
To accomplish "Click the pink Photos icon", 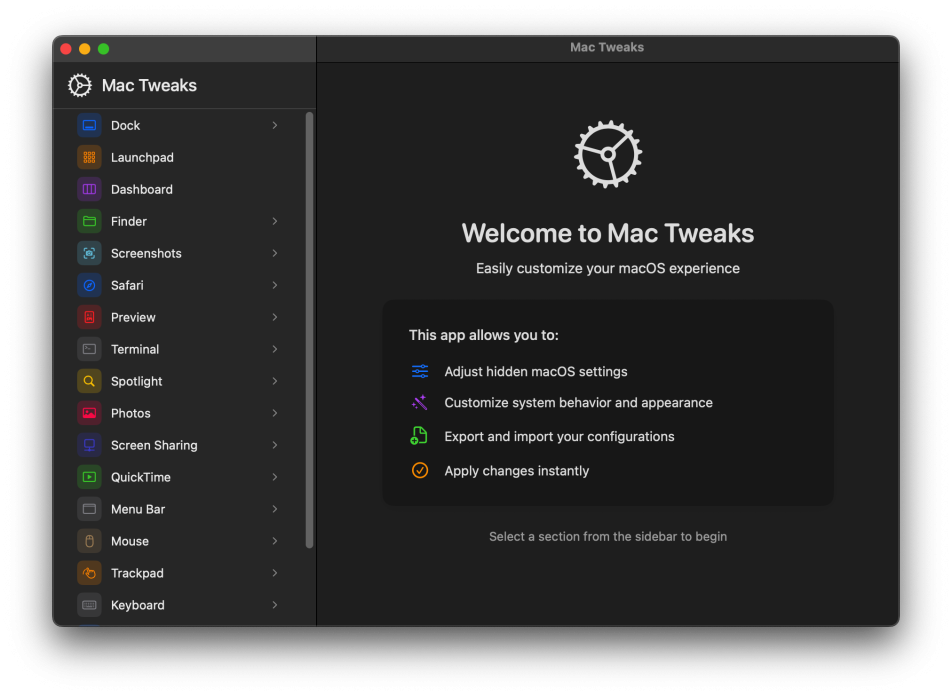I will (89, 413).
